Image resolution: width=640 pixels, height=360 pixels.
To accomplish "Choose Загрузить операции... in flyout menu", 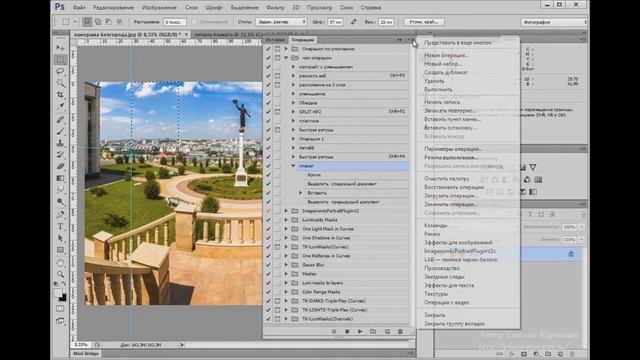I will click(x=451, y=196).
